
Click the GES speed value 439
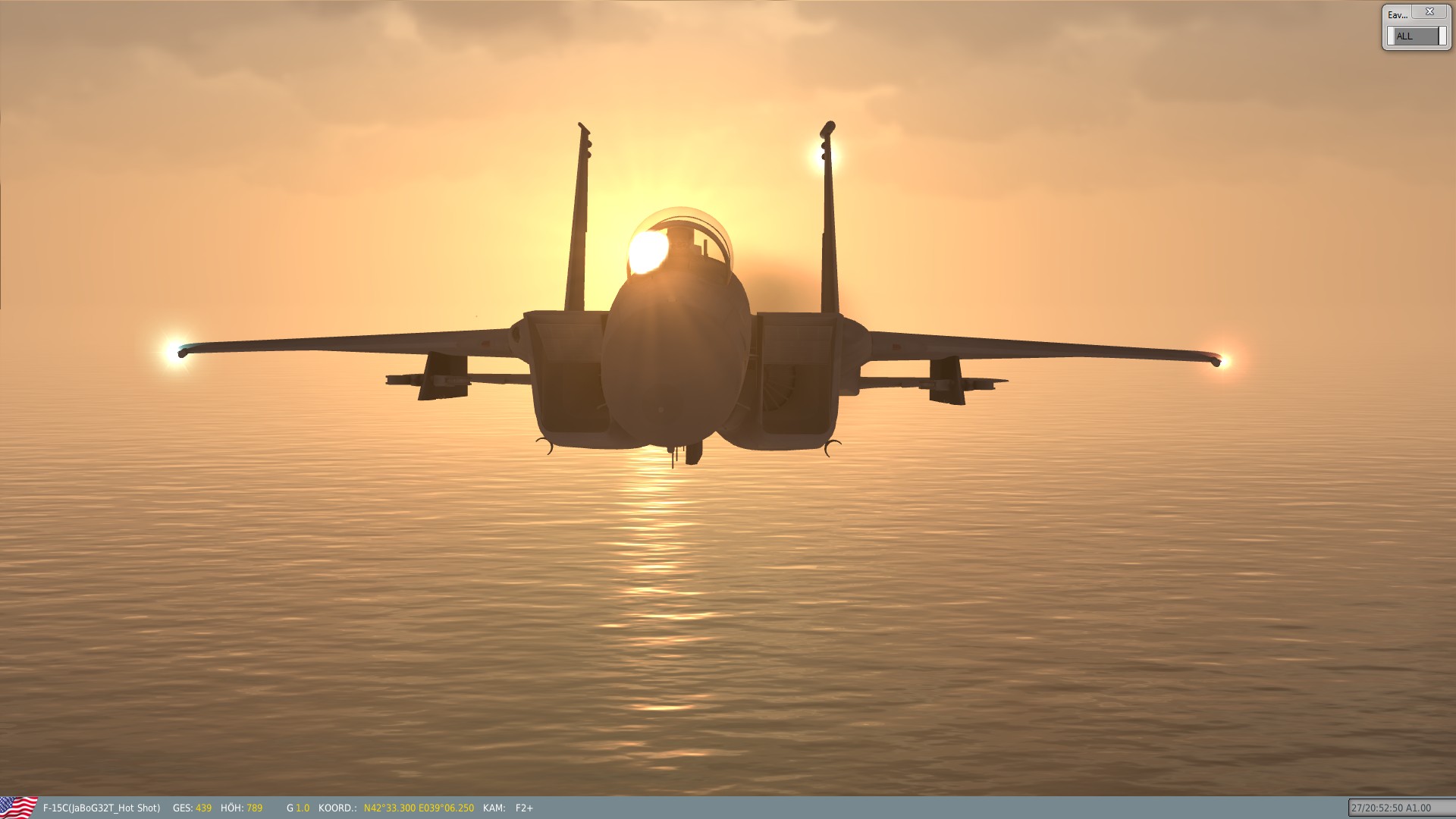tap(203, 808)
